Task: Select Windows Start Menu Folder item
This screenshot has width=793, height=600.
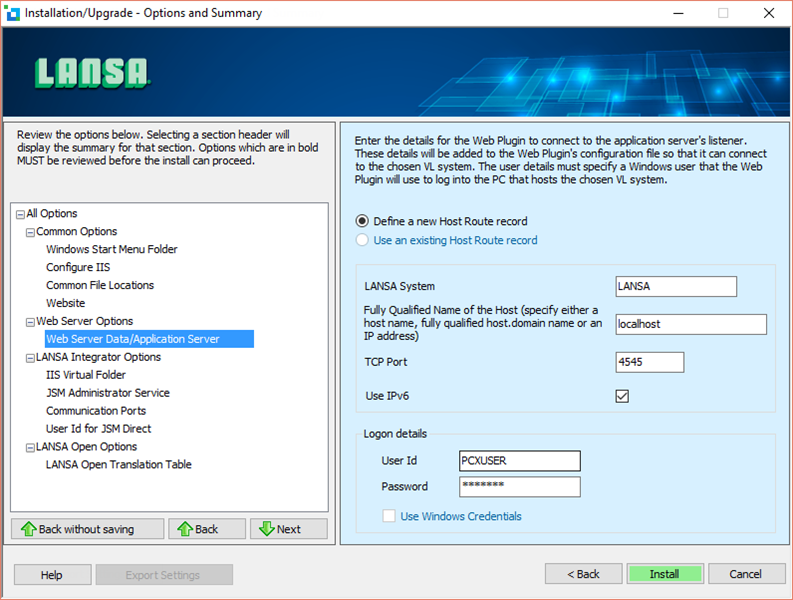Action: coord(112,249)
